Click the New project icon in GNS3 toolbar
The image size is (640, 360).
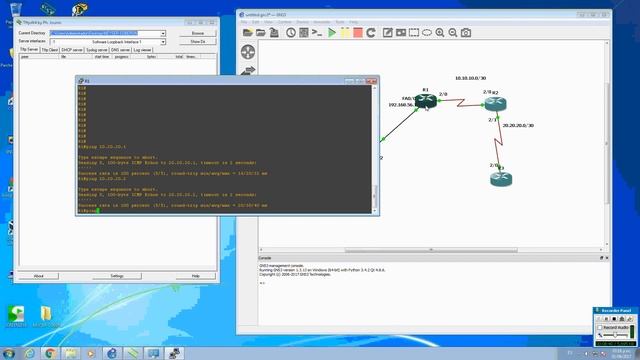247,33
